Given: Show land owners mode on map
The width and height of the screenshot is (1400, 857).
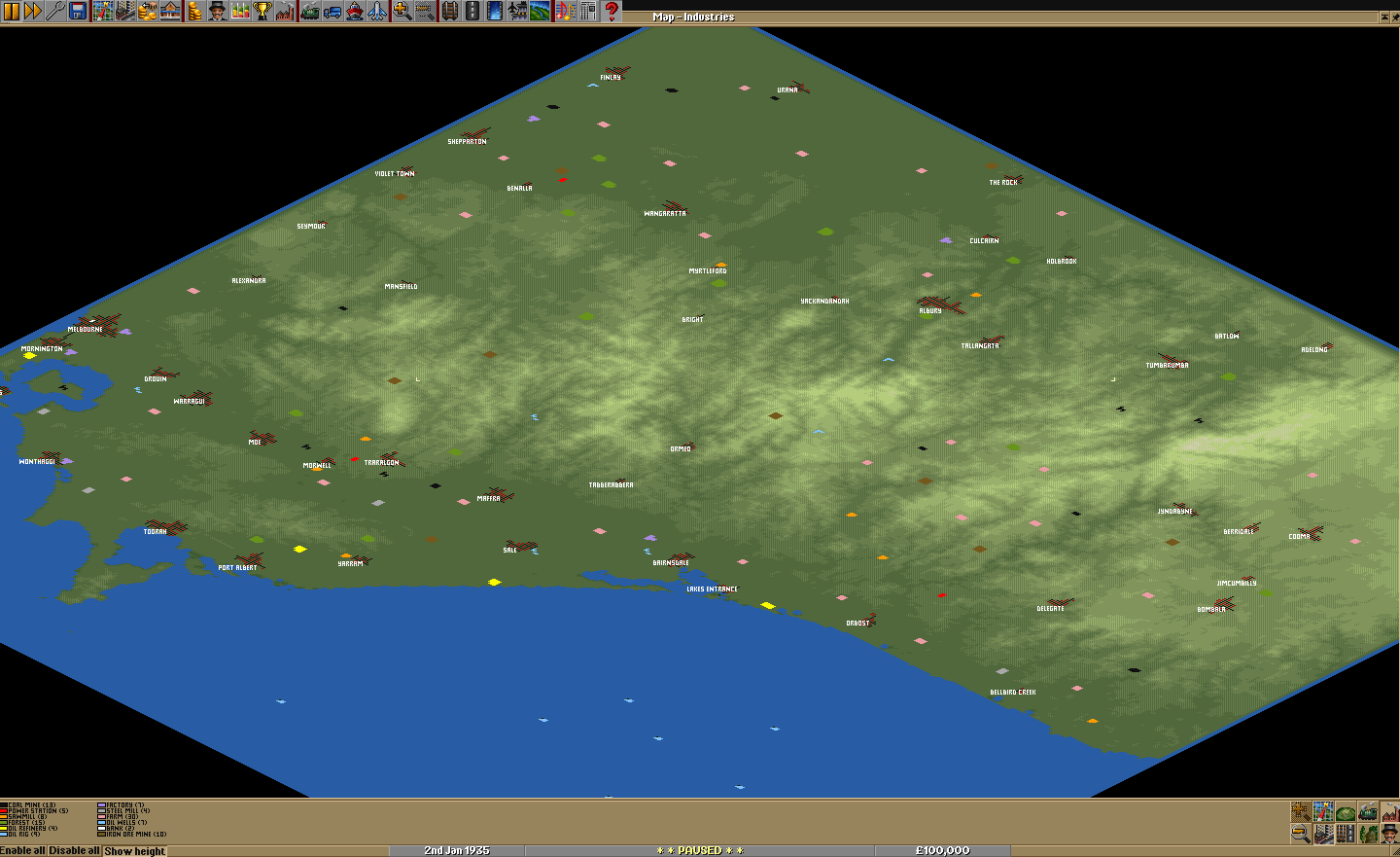Looking at the screenshot, I should [1389, 834].
